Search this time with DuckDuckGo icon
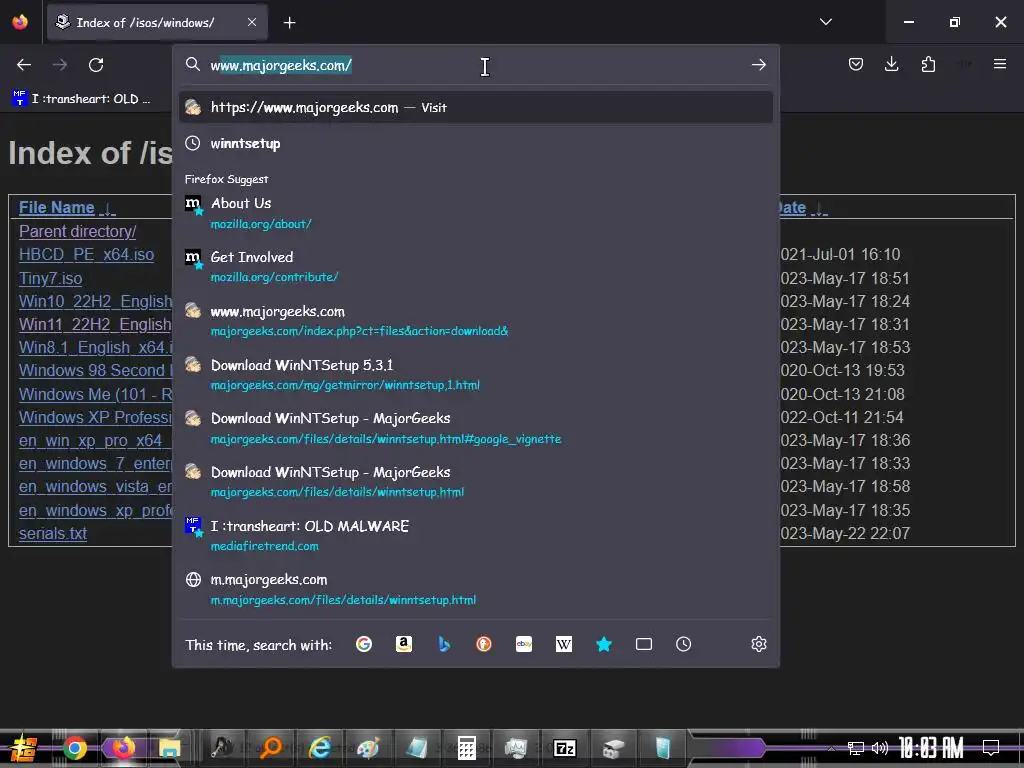The width and height of the screenshot is (1024, 768). pyautogui.click(x=484, y=645)
